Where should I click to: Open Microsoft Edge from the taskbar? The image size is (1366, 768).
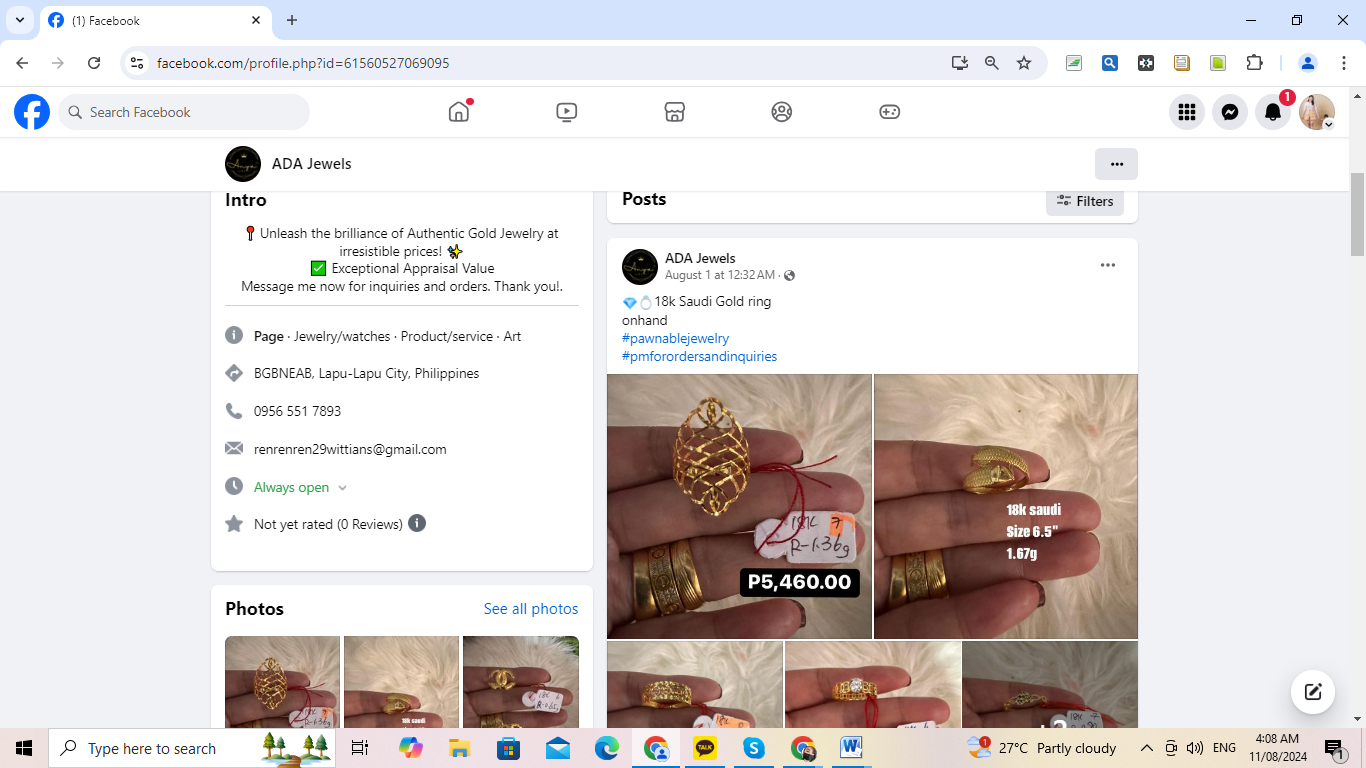pyautogui.click(x=606, y=748)
